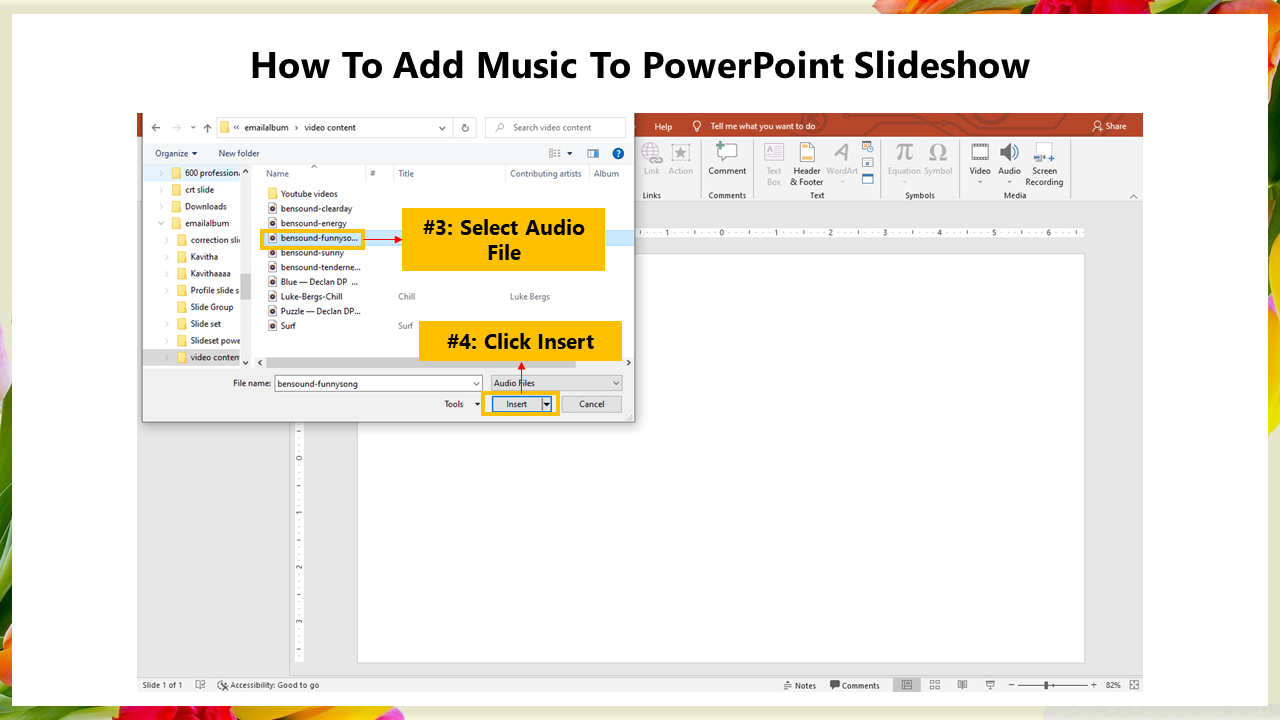Sort by the Title column header
This screenshot has width=1280, height=720.
coord(406,173)
